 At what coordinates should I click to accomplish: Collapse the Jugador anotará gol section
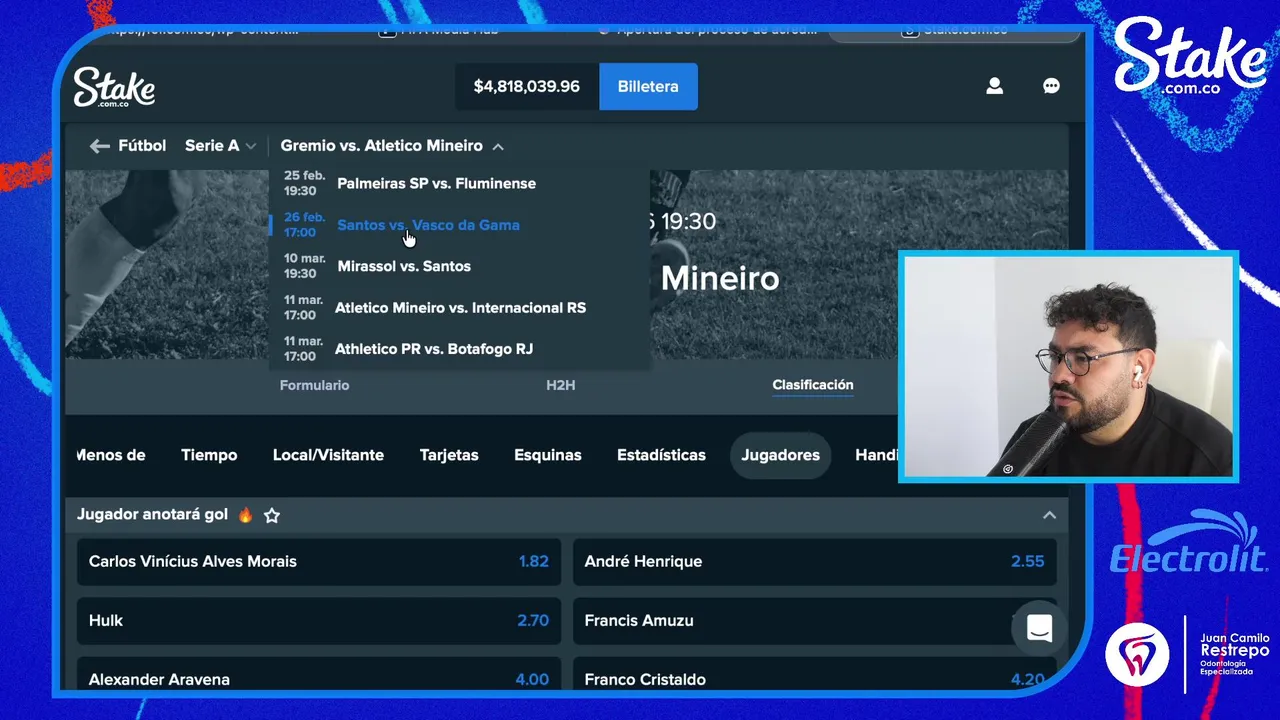[1049, 515]
